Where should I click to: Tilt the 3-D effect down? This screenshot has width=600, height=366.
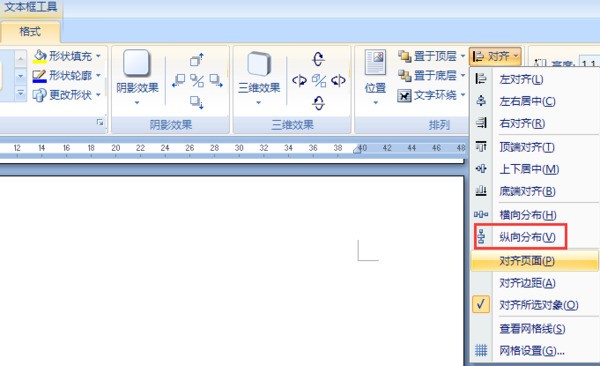tap(318, 103)
